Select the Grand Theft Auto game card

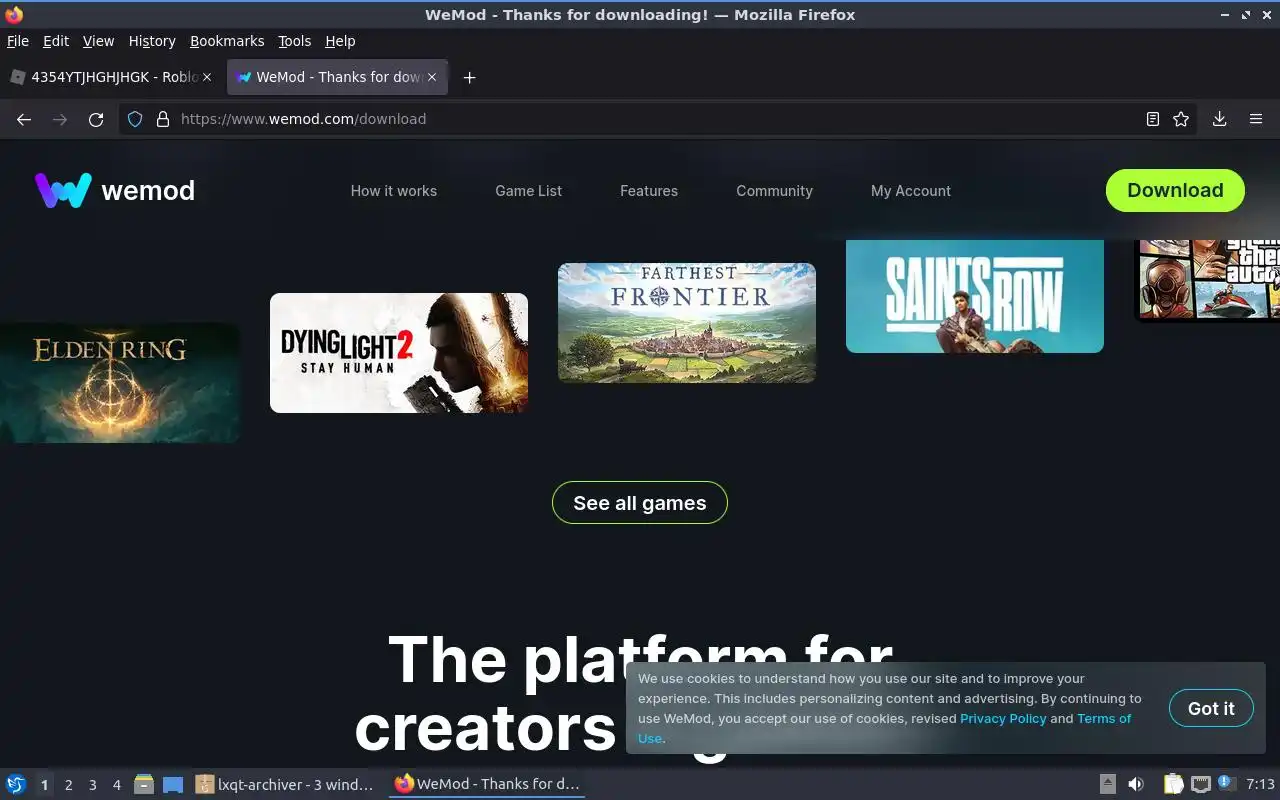click(x=1208, y=281)
